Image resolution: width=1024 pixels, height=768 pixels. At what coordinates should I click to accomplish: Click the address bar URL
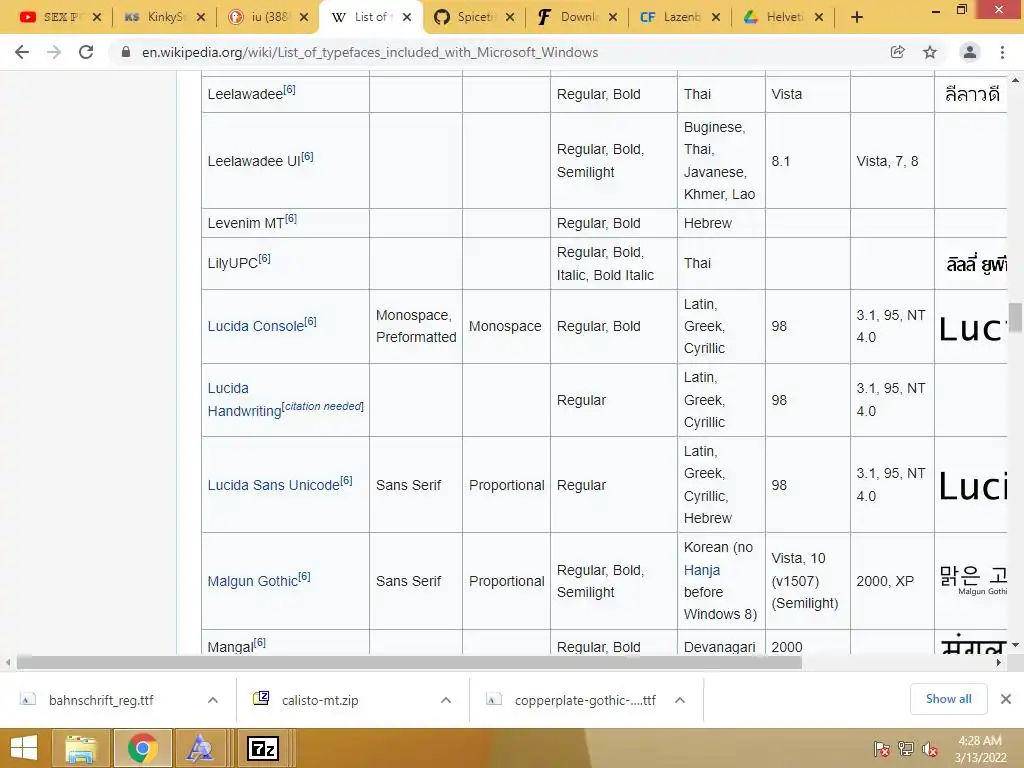coord(370,52)
